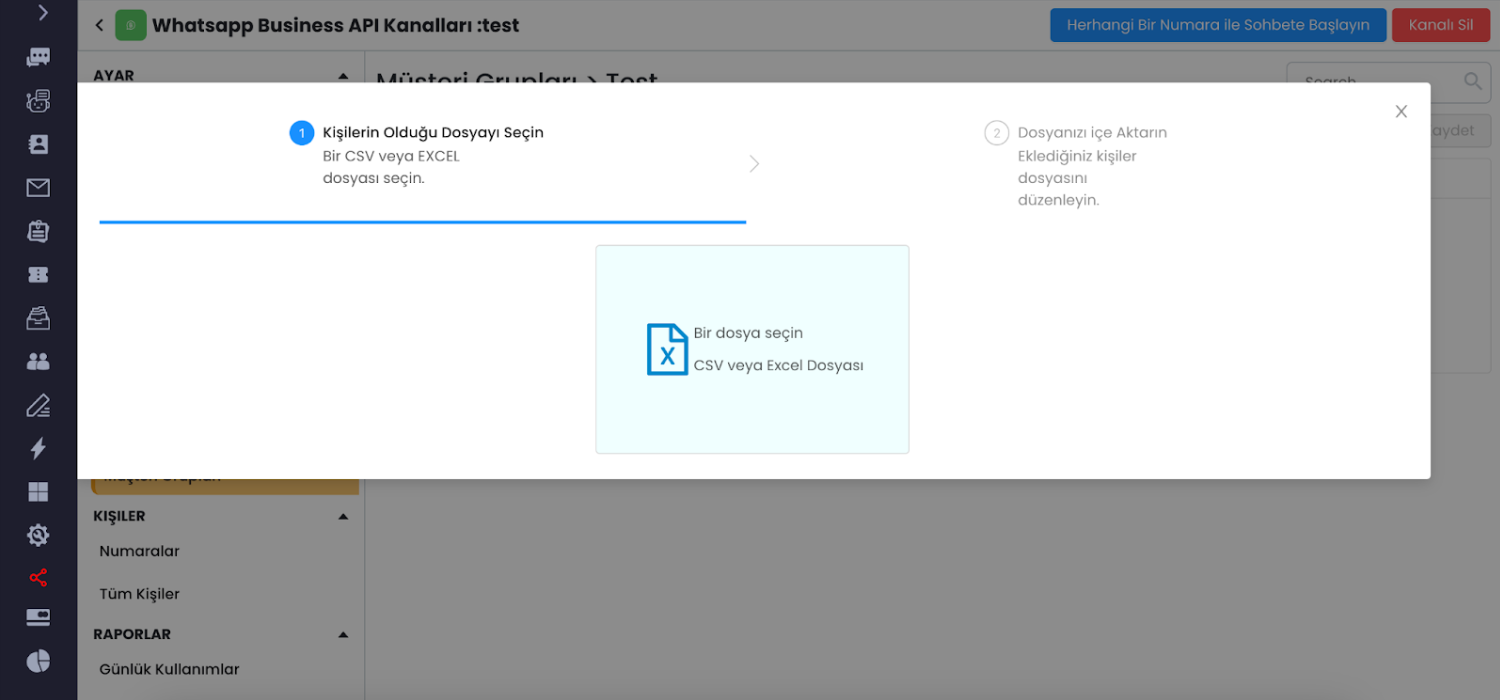This screenshot has height=700, width=1500.
Task: Open the ticket icon in the sidebar
Action: coord(38,275)
